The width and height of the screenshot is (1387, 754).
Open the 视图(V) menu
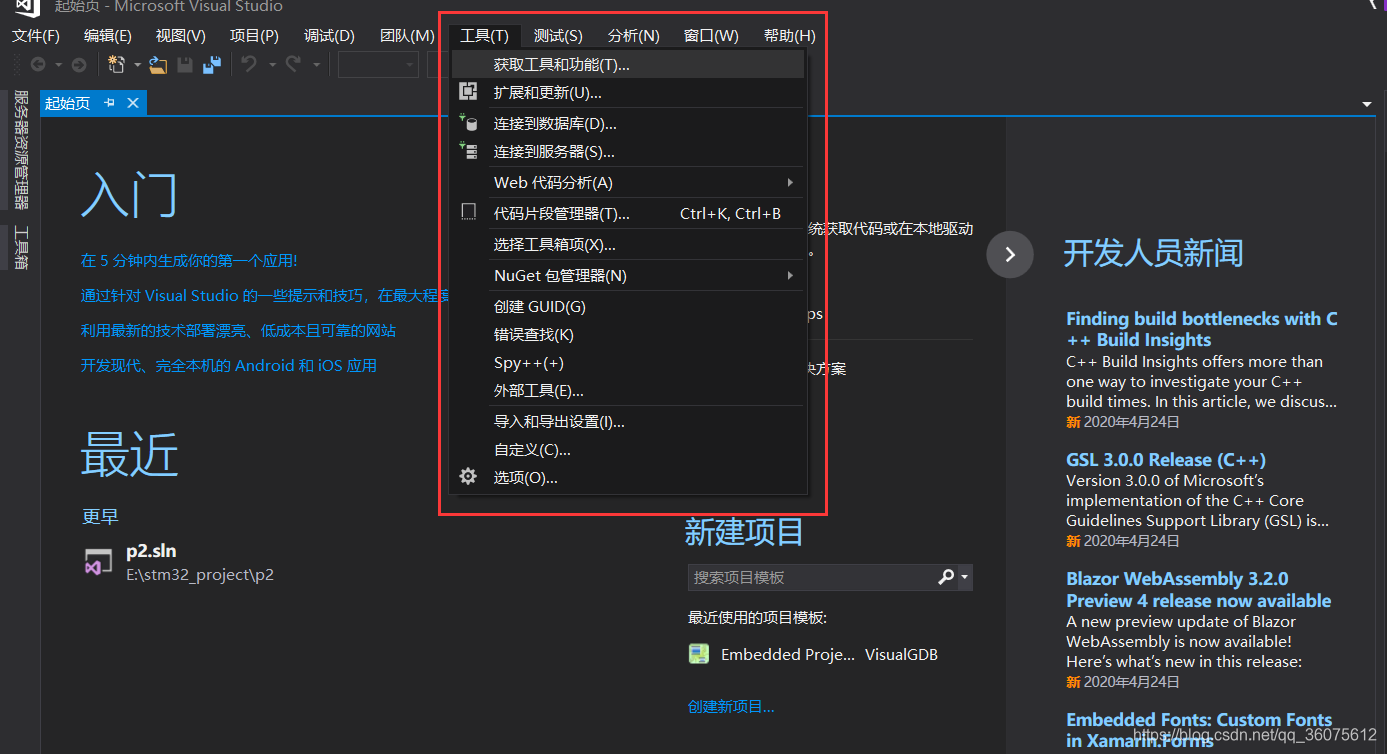(x=181, y=35)
